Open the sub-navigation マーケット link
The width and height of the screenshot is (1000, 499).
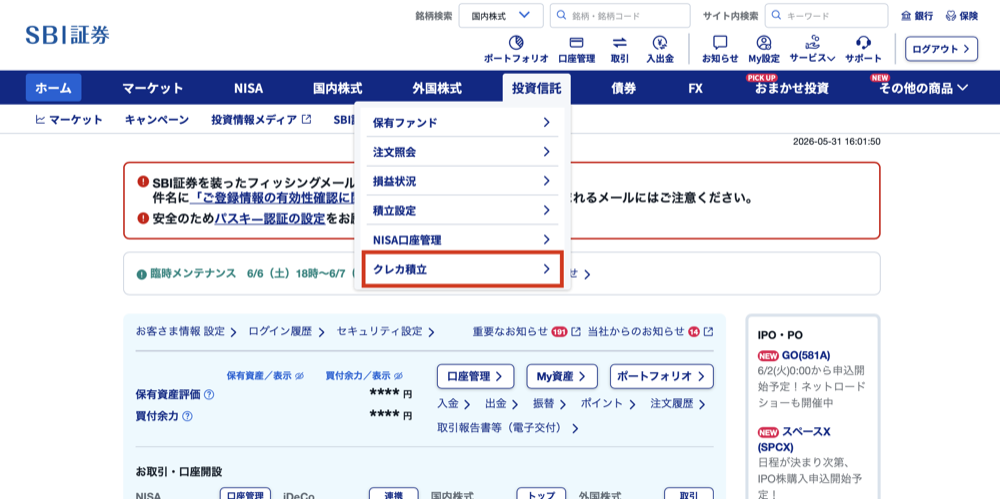click(69, 119)
